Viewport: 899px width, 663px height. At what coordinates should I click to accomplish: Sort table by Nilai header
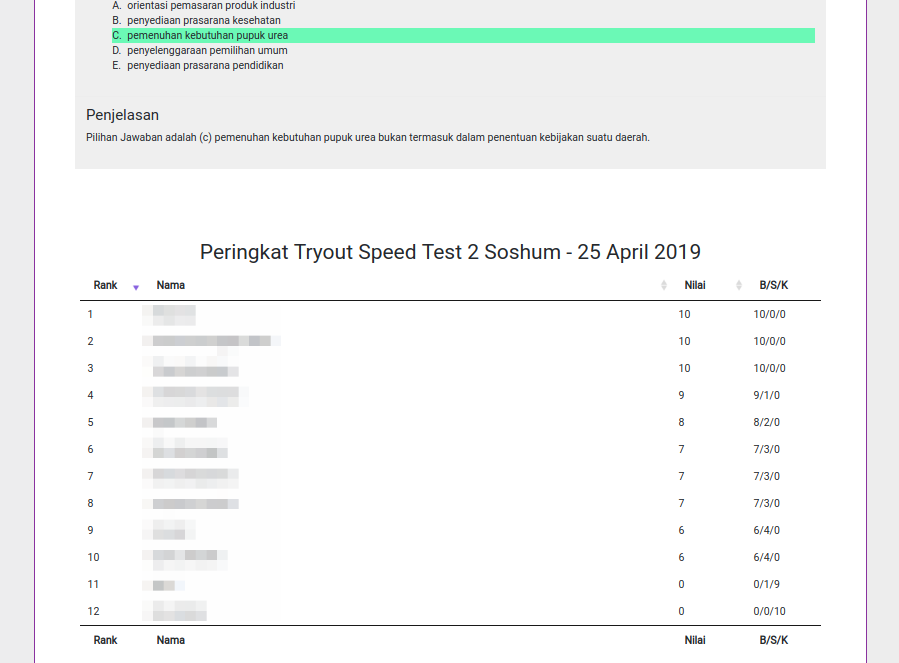pyautogui.click(x=695, y=285)
